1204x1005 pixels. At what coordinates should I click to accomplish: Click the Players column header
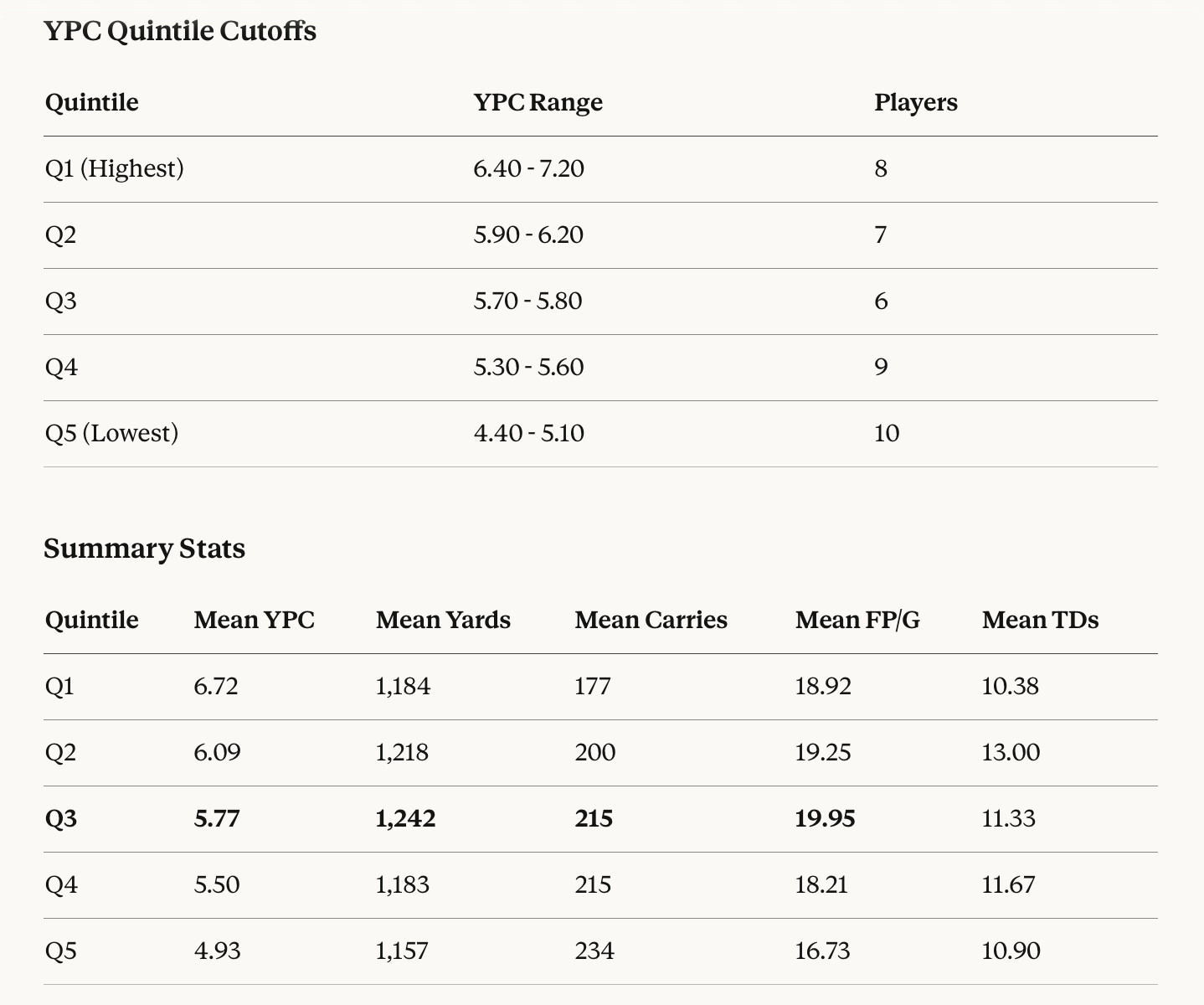[x=916, y=102]
